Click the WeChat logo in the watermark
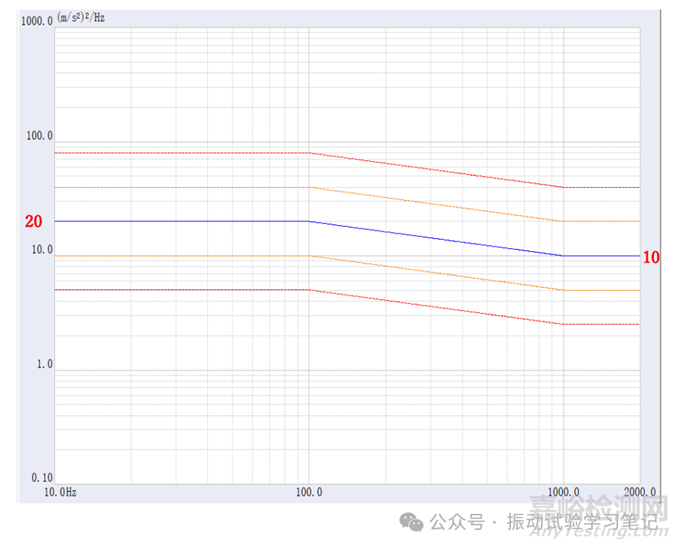The width and height of the screenshot is (680, 549). [x=411, y=522]
